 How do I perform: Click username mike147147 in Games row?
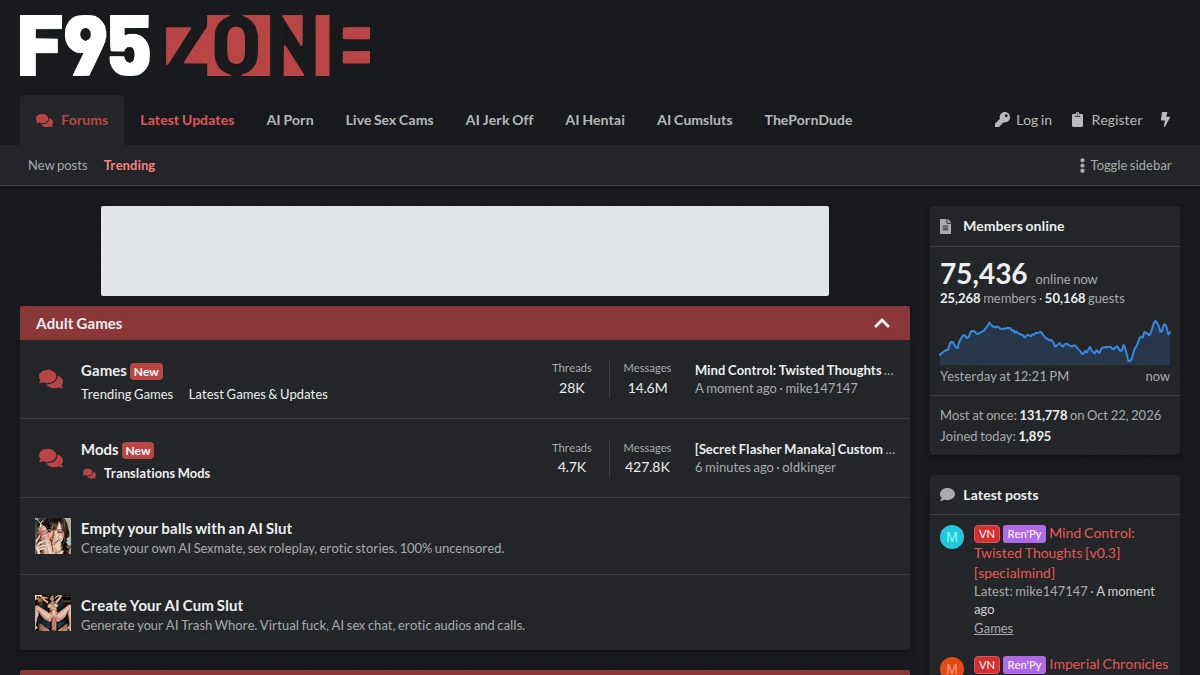point(821,388)
